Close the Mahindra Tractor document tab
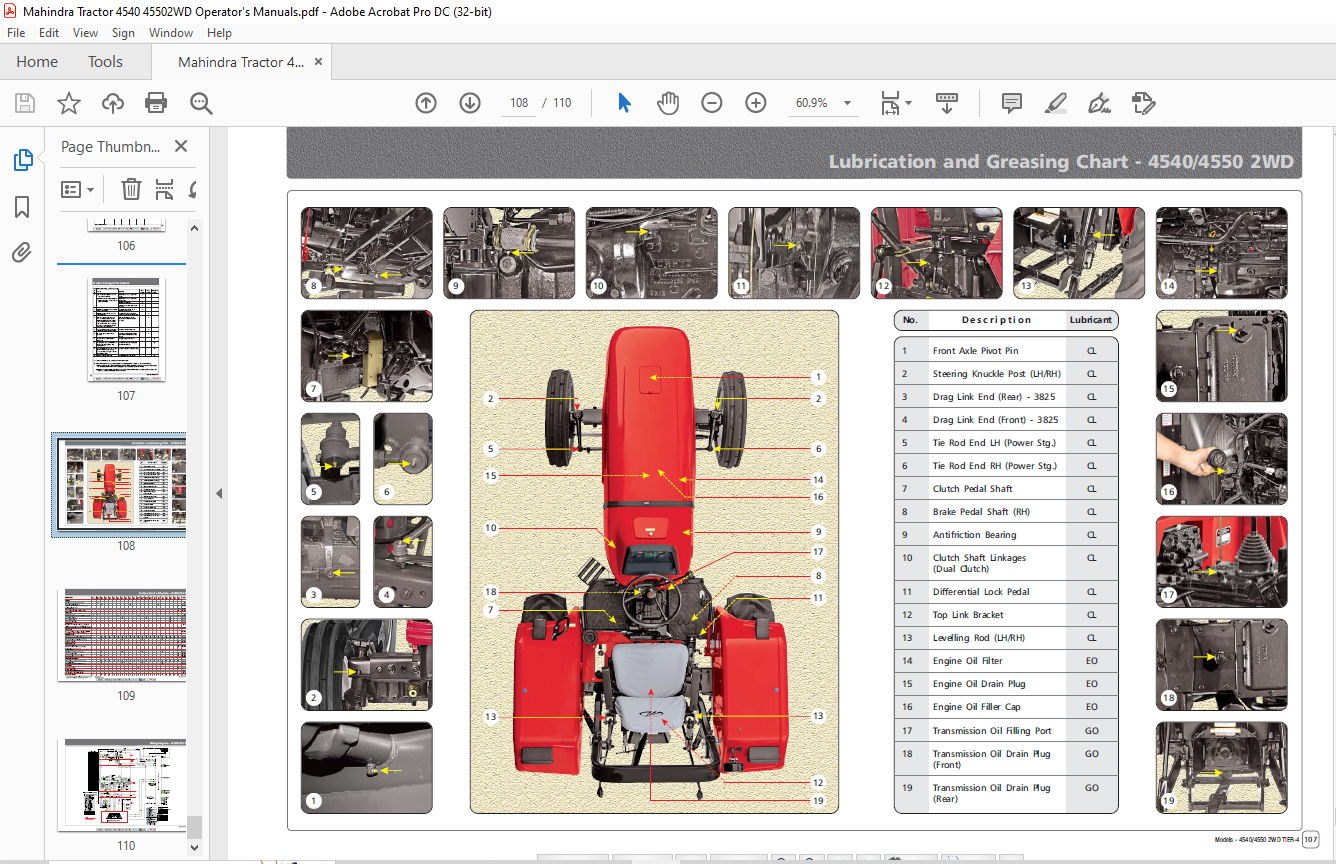The height and width of the screenshot is (864, 1336). (x=318, y=62)
